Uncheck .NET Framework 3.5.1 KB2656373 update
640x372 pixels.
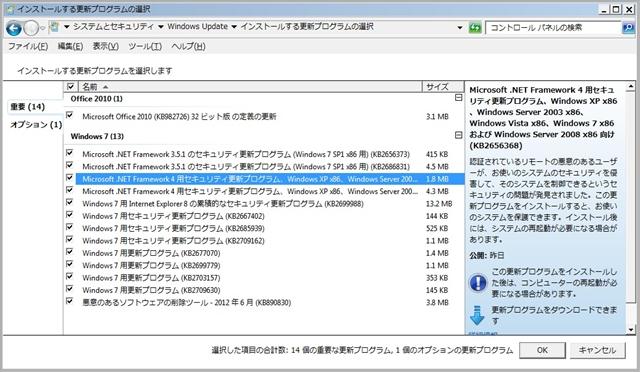[69, 153]
